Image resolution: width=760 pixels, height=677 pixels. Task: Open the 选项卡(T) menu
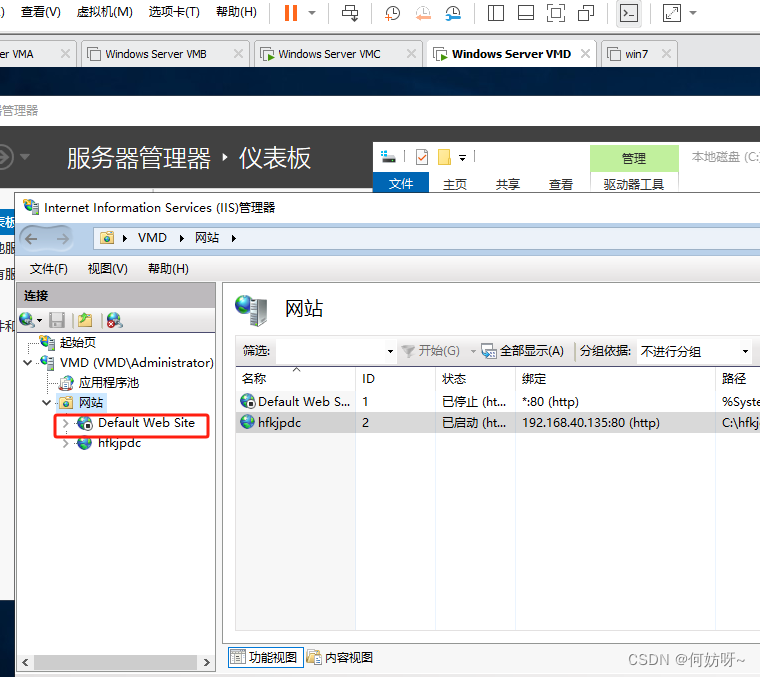coord(174,12)
